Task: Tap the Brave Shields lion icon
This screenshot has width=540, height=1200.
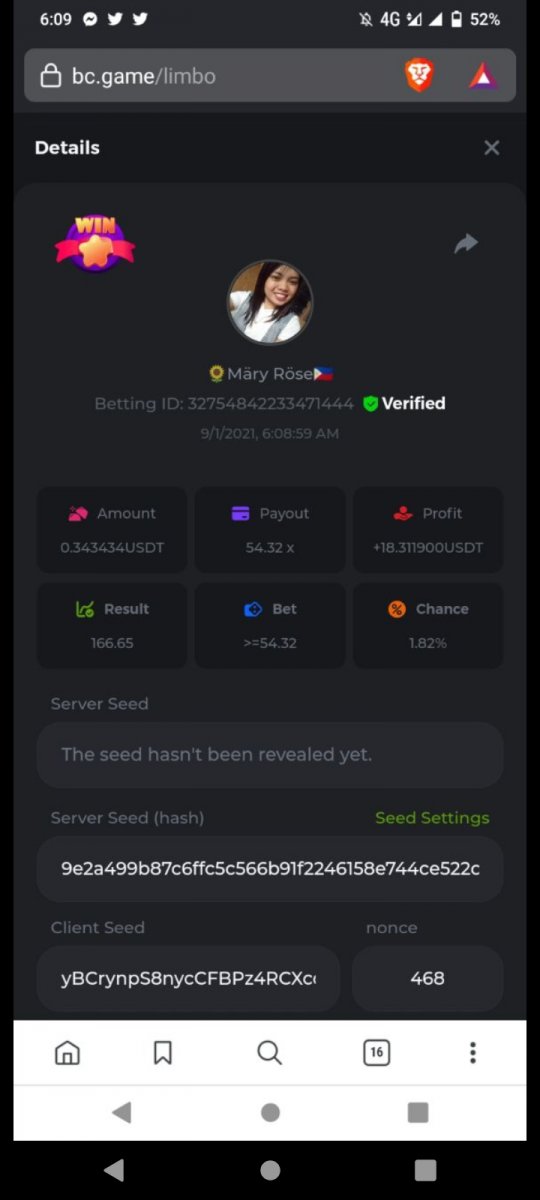Action: tap(420, 75)
